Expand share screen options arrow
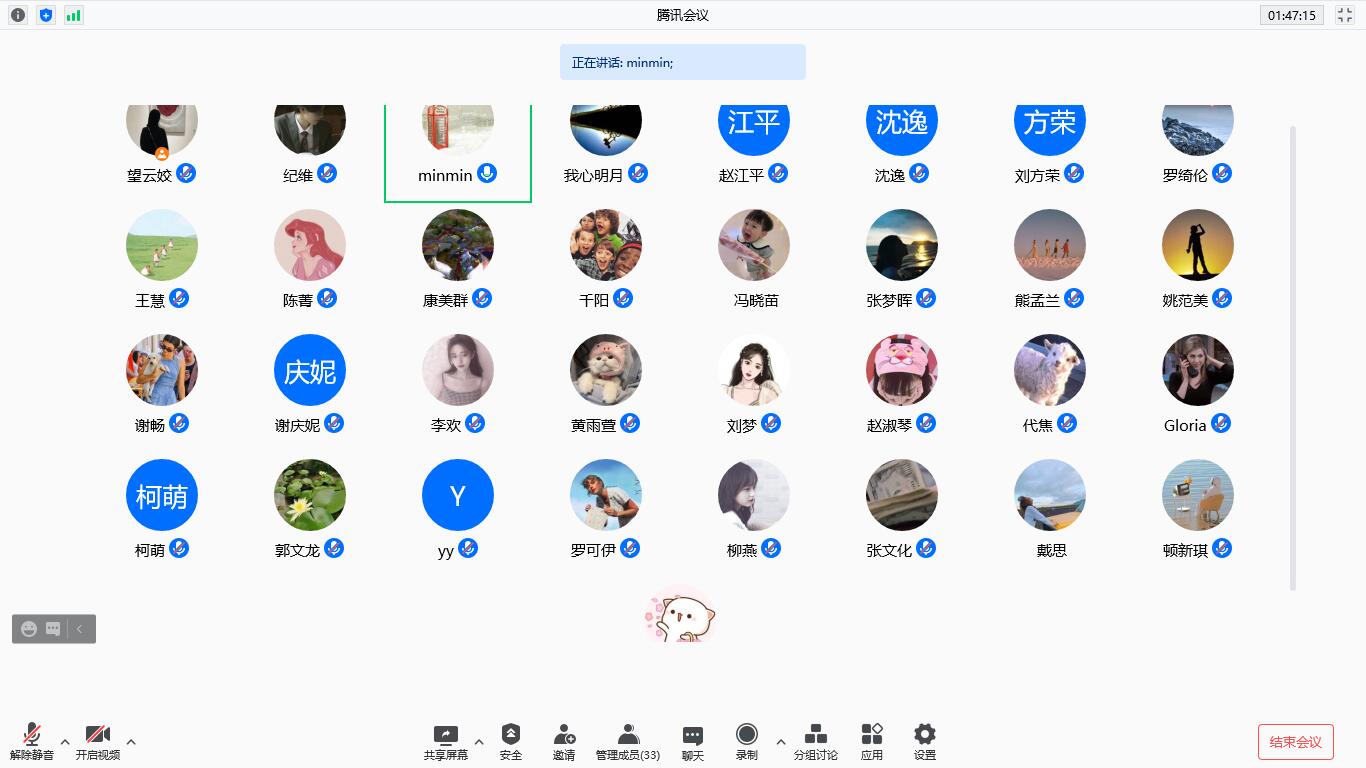The height and width of the screenshot is (768, 1366). point(479,742)
